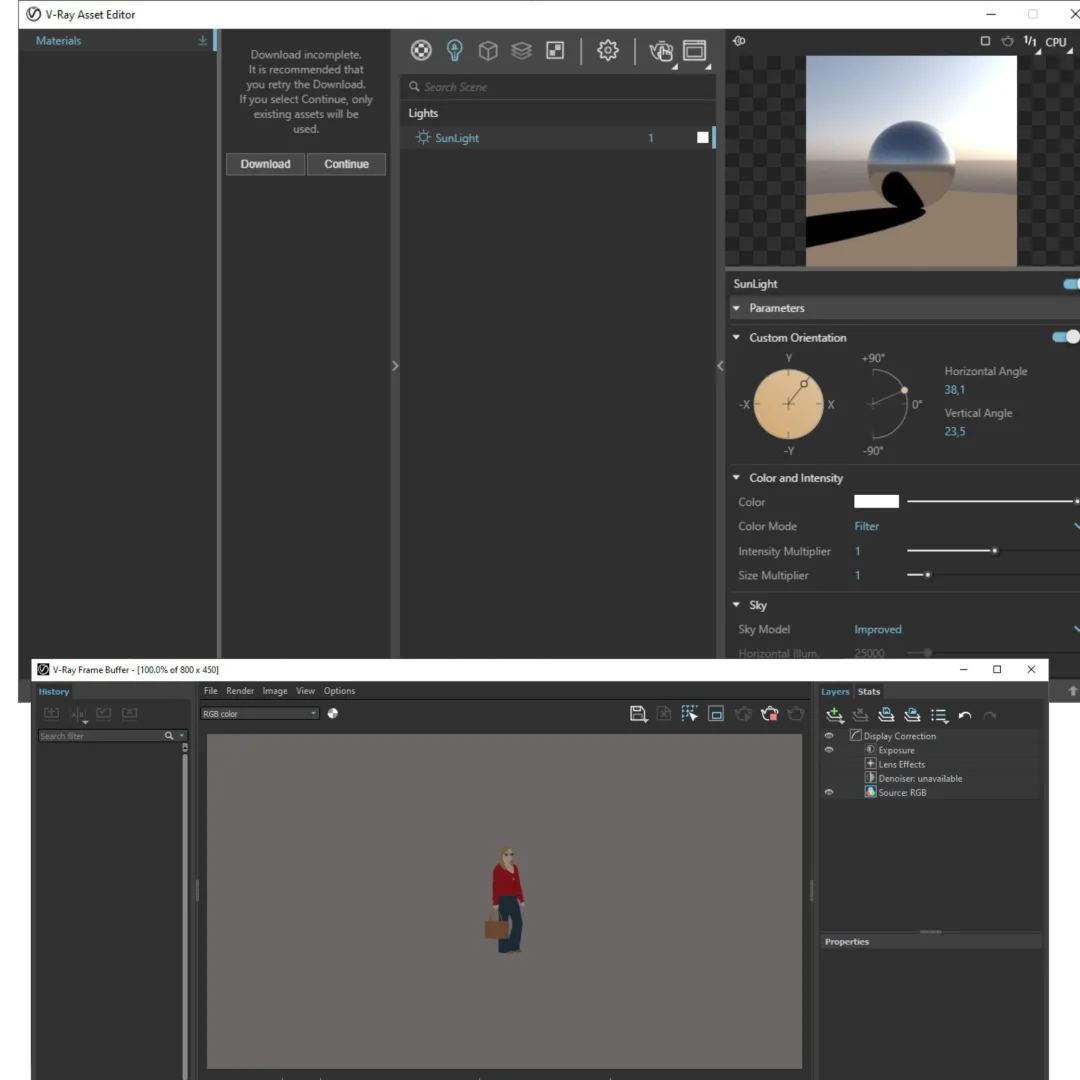Viewport: 1080px width, 1080px height.
Task: Open the Lights tab lightbulb icon
Action: [x=454, y=51]
